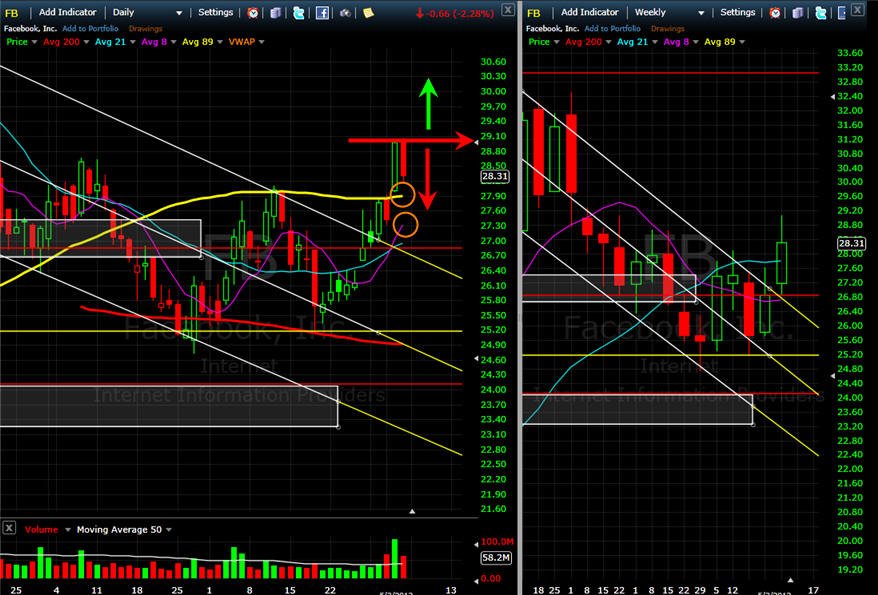
Task: Close the Volume indicator panel with X
Action: 9,528
